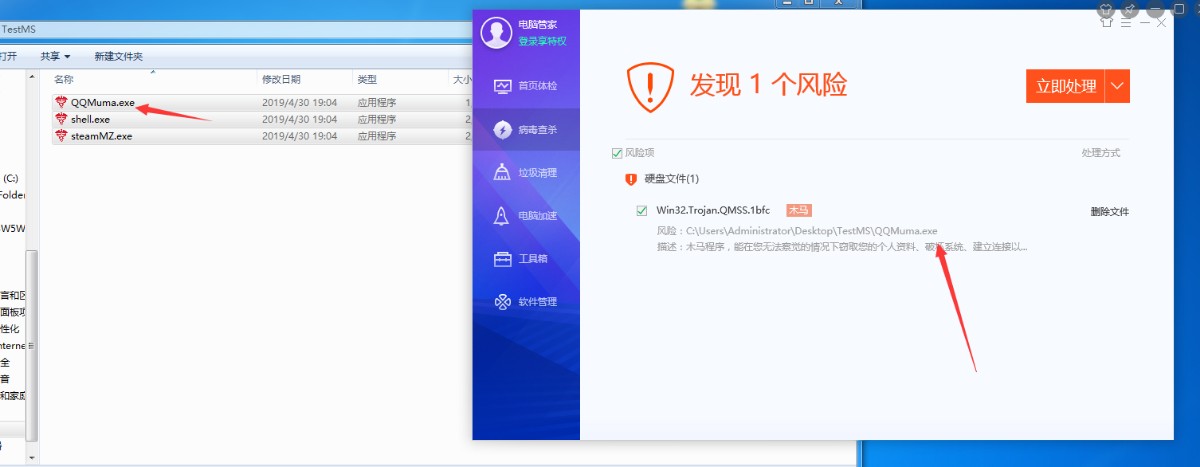Image resolution: width=1200 pixels, height=467 pixels.
Task: Open the 共享 dropdown in Explorer toolbar
Action: coord(56,57)
